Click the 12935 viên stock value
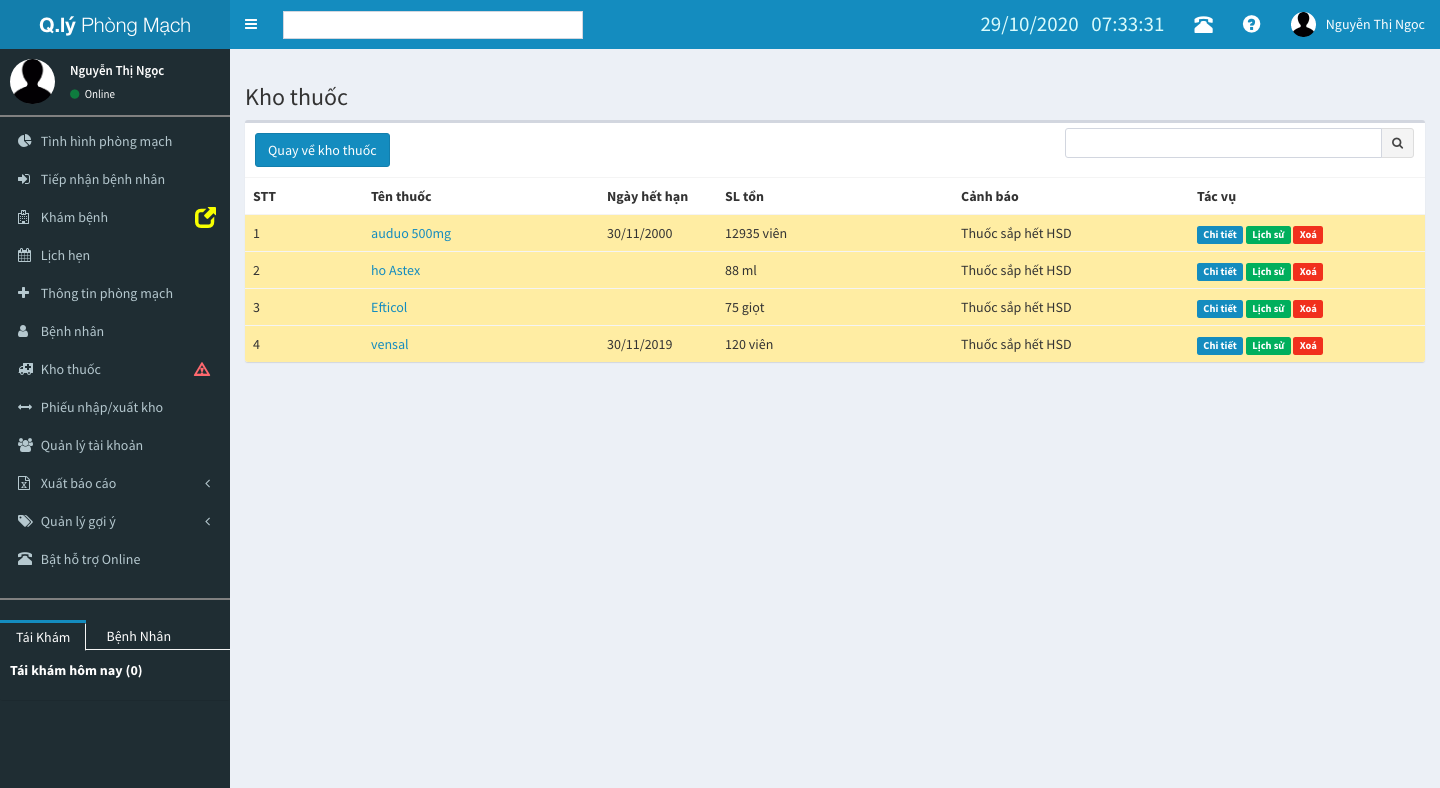This screenshot has height=788, width=1440. [x=756, y=233]
